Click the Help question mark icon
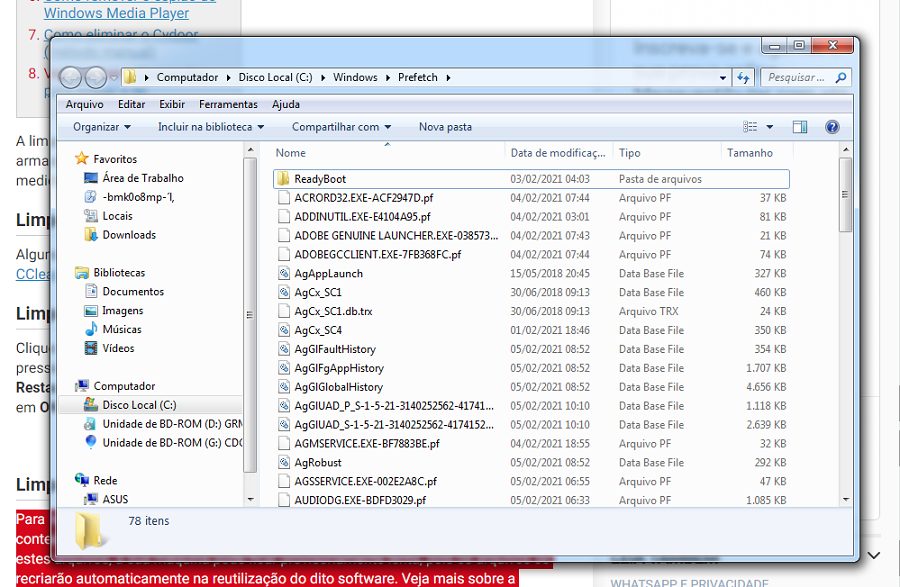 (x=832, y=127)
